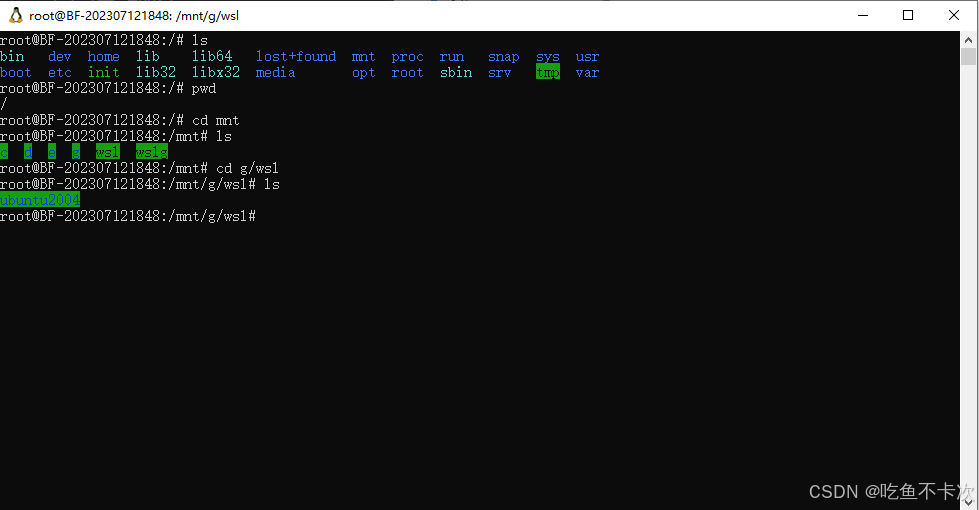Screen dimensions: 979x510
Task: Click the 'opt' directory entry
Action: tap(363, 72)
